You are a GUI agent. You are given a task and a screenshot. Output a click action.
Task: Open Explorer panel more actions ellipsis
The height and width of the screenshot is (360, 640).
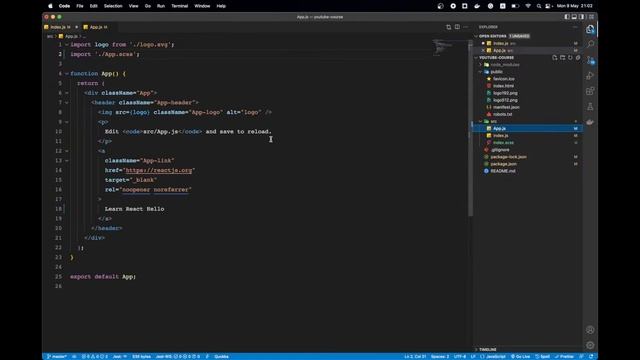click(575, 27)
